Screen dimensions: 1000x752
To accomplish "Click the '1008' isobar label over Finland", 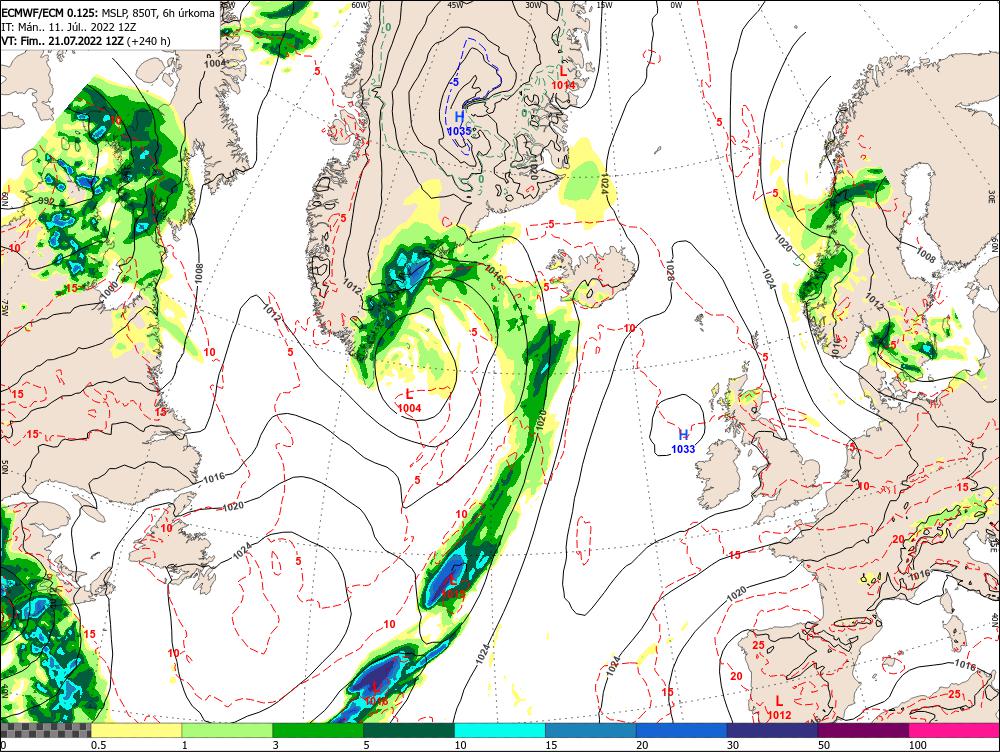I will click(925, 255).
